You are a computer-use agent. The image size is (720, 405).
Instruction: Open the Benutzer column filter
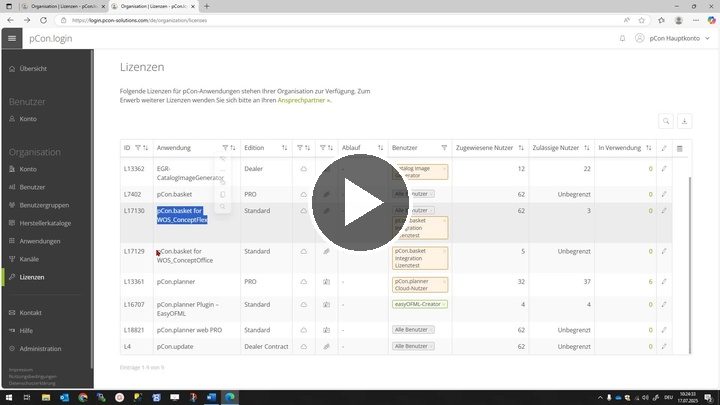(x=444, y=148)
